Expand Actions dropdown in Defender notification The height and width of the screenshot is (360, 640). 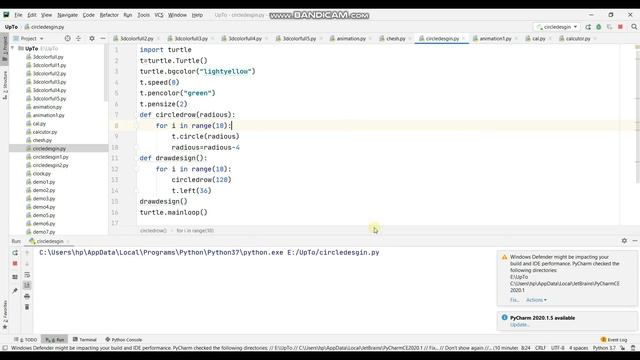point(536,300)
